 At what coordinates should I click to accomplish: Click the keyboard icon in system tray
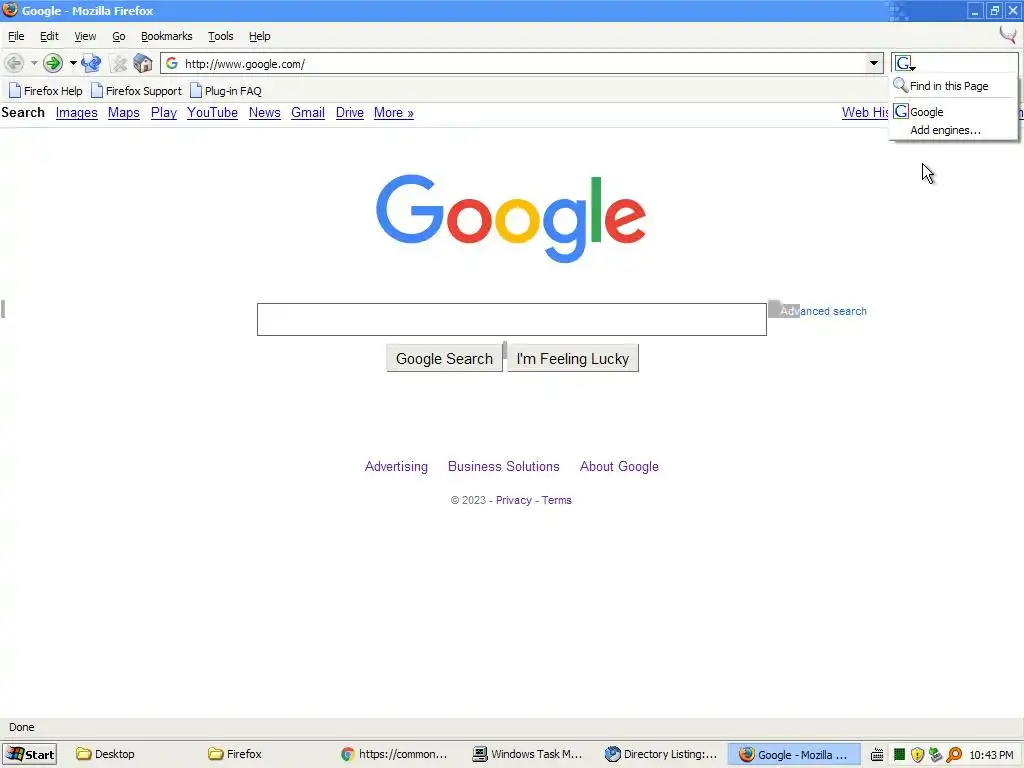click(x=877, y=755)
